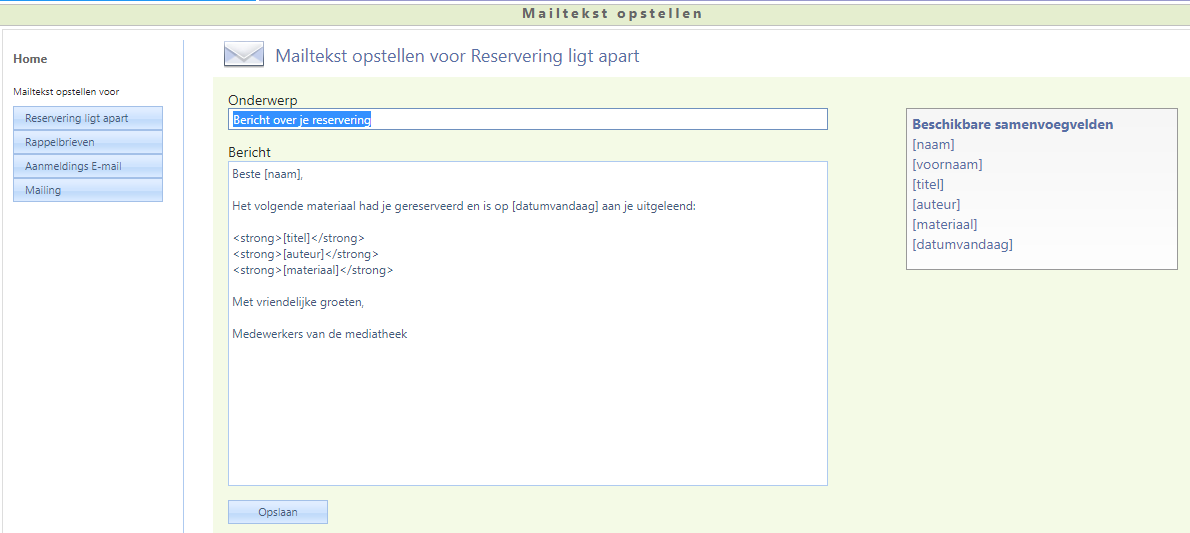Insert the [voornaam] merge field
This screenshot has width=1190, height=533.
(947, 165)
